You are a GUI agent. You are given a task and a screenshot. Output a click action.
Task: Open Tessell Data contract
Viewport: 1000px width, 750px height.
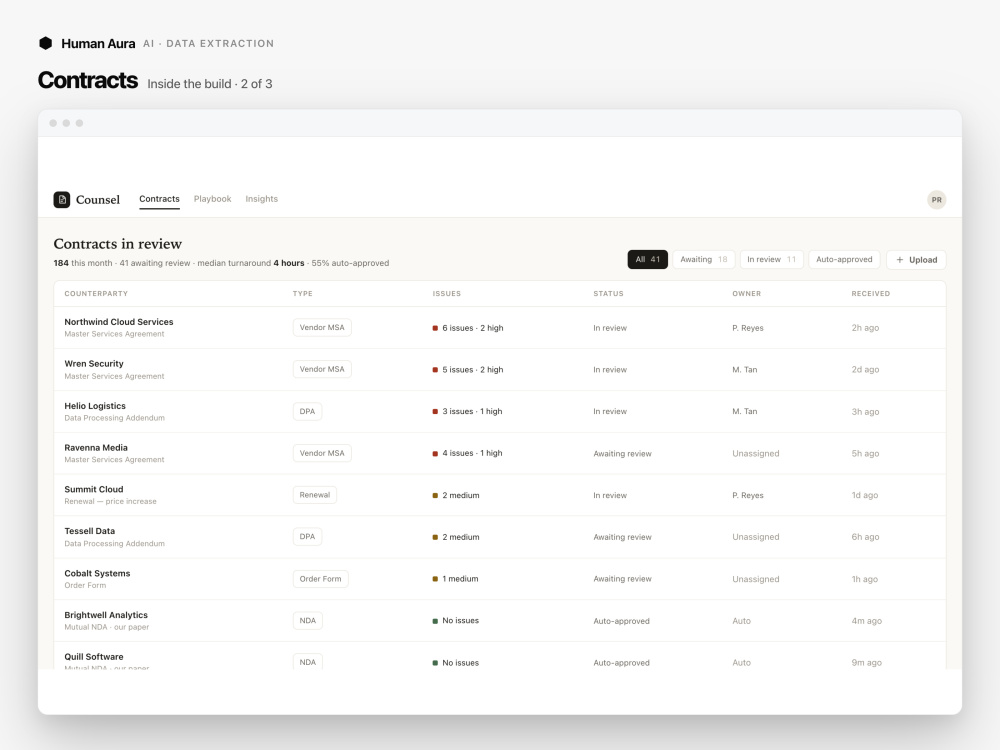[x=499, y=537]
